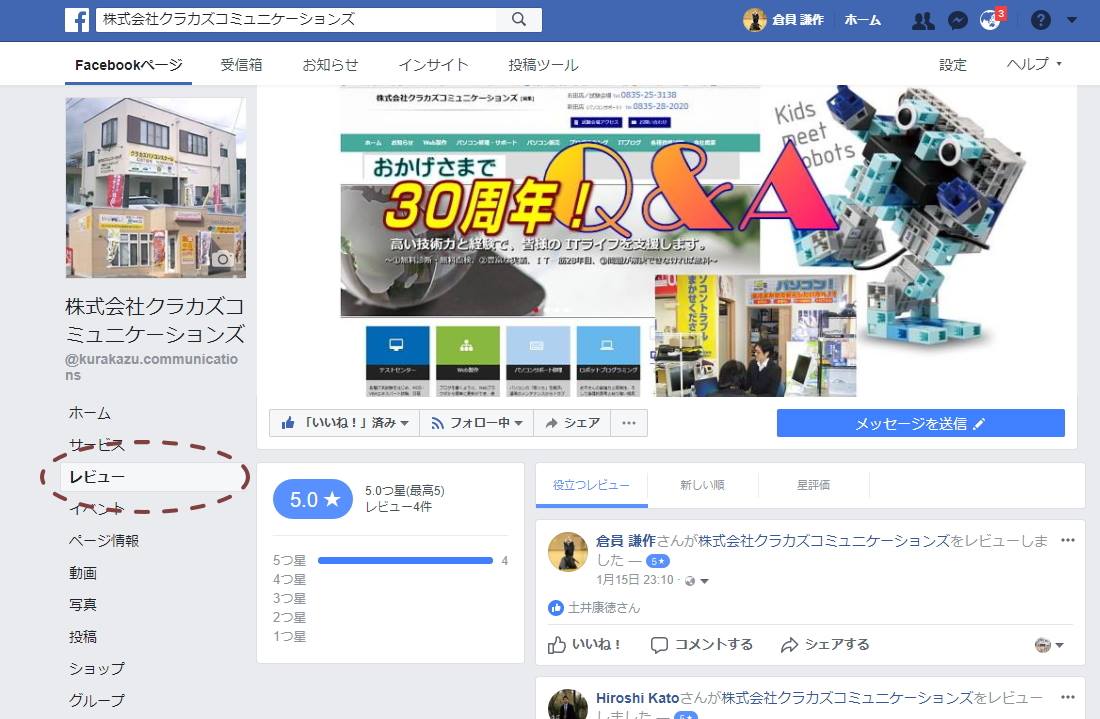Focus the search field with company name

coord(296,20)
